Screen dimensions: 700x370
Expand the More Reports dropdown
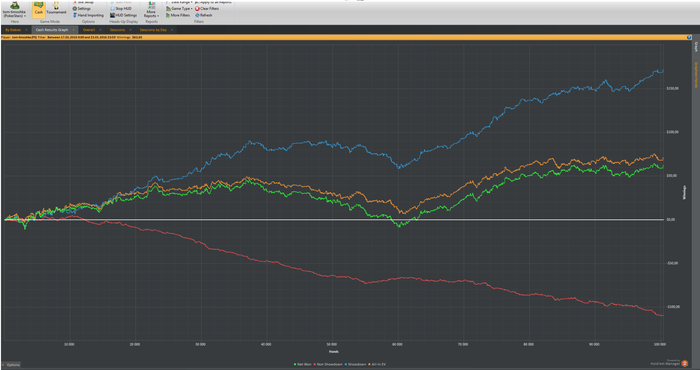point(151,10)
